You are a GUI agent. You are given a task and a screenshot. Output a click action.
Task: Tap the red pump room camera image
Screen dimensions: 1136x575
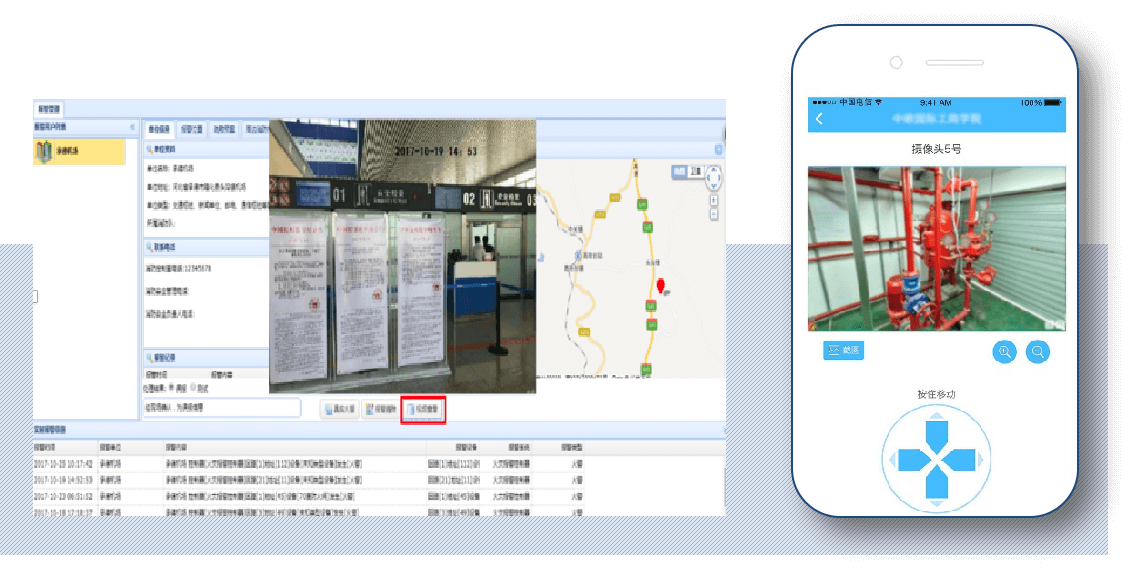click(937, 248)
